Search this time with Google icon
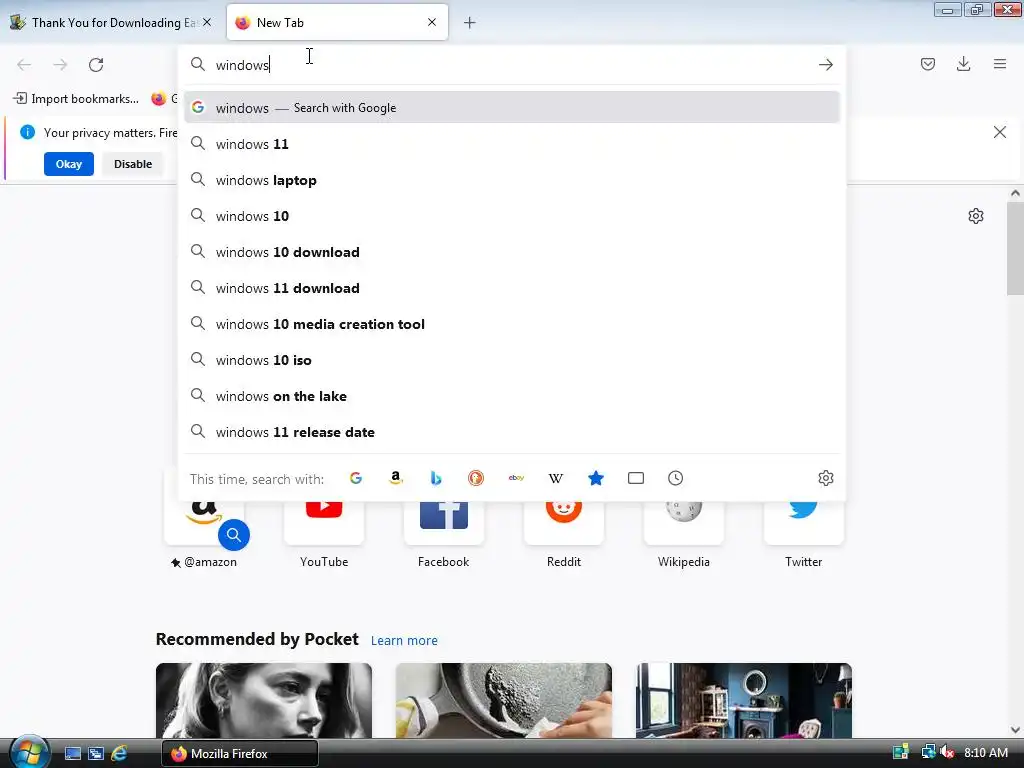The width and height of the screenshot is (1024, 768). [356, 478]
